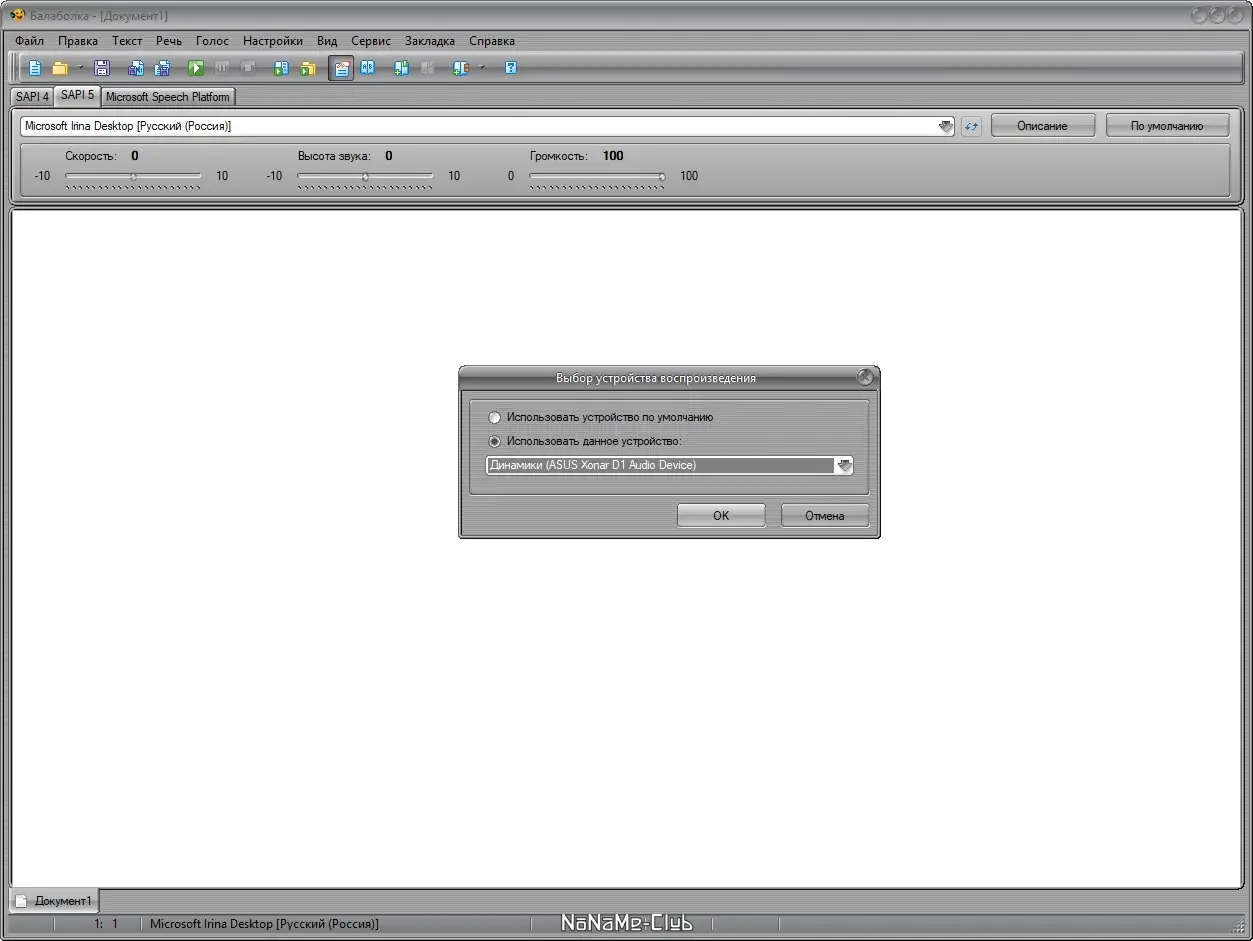Select Использовать данное устройство radio
The height and width of the screenshot is (941, 1253).
pyautogui.click(x=494, y=441)
